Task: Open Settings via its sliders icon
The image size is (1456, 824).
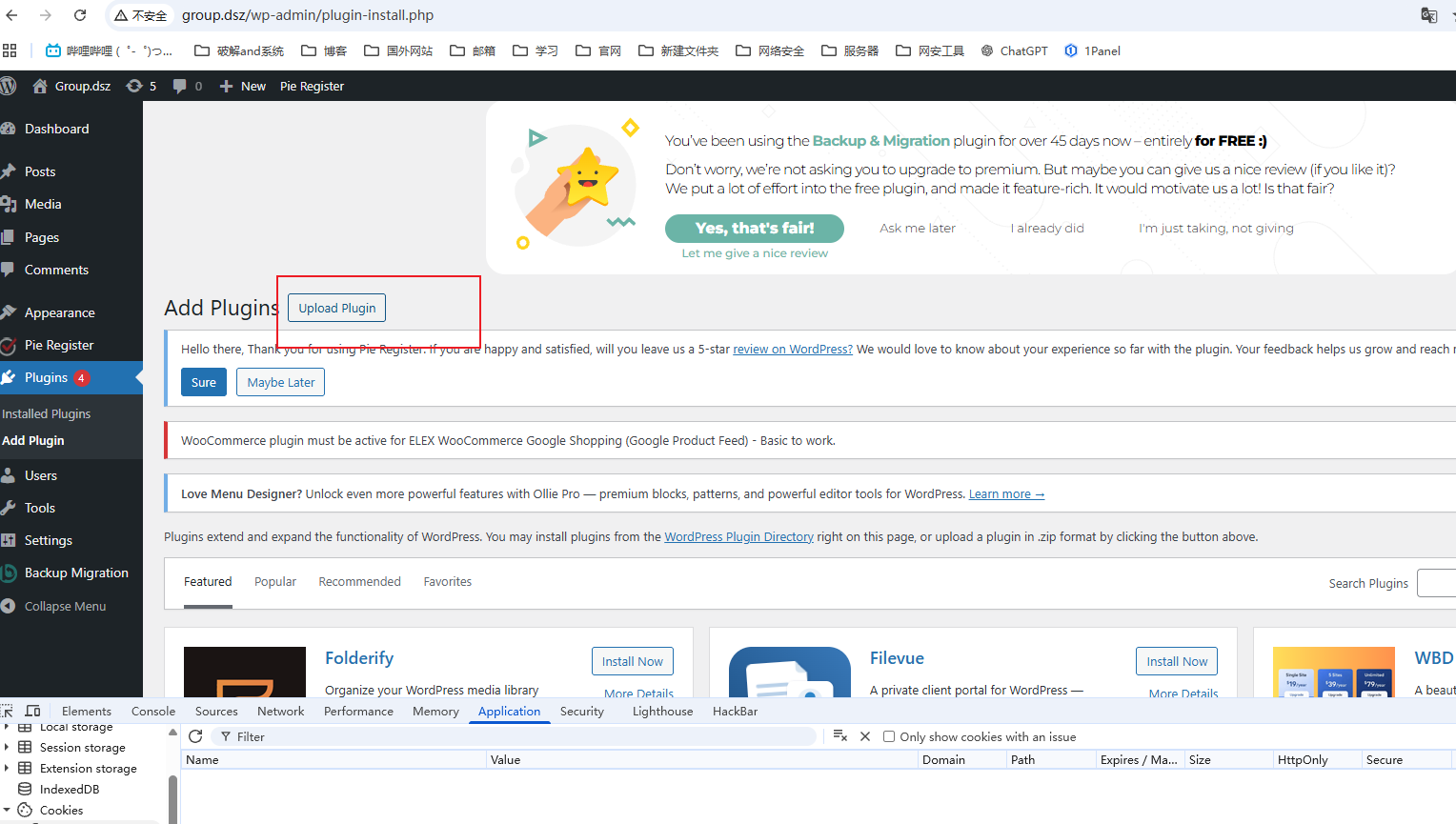Action: click(9, 540)
